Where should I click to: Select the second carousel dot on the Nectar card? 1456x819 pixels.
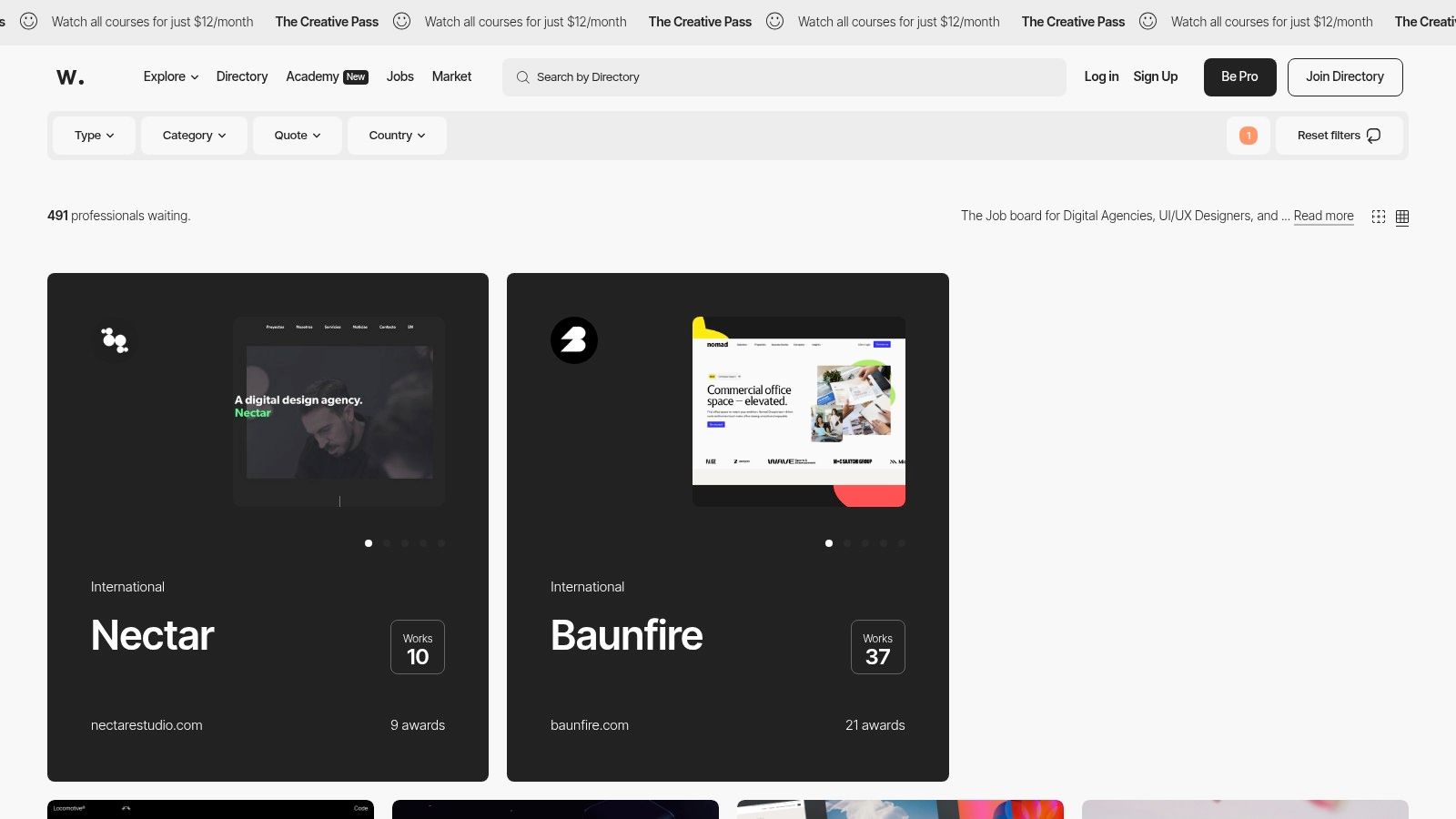[387, 542]
